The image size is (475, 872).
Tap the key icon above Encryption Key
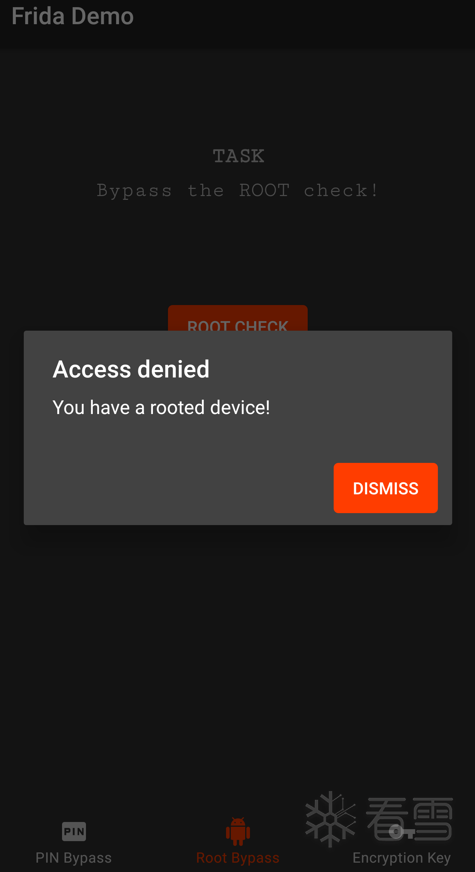coord(402,832)
